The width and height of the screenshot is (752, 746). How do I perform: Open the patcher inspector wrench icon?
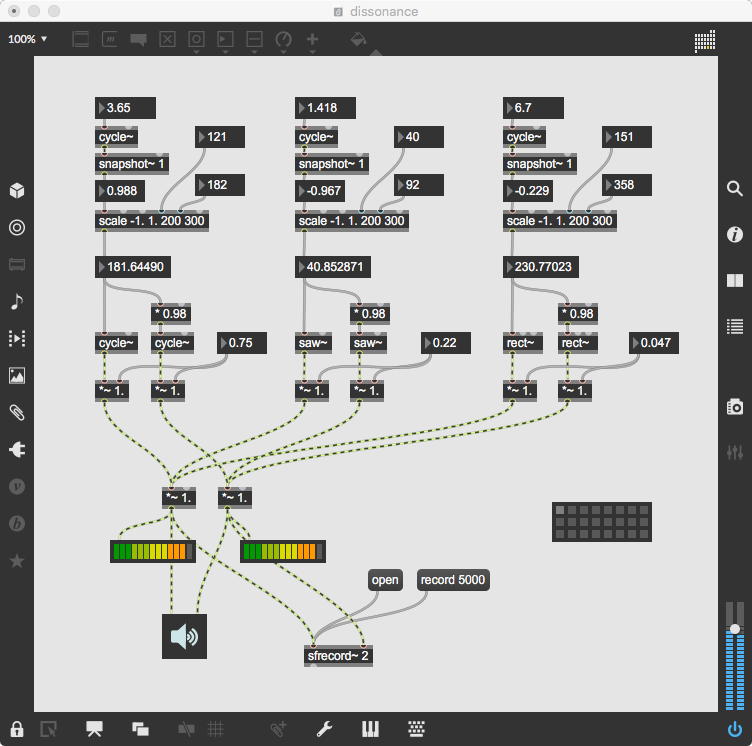[325, 729]
